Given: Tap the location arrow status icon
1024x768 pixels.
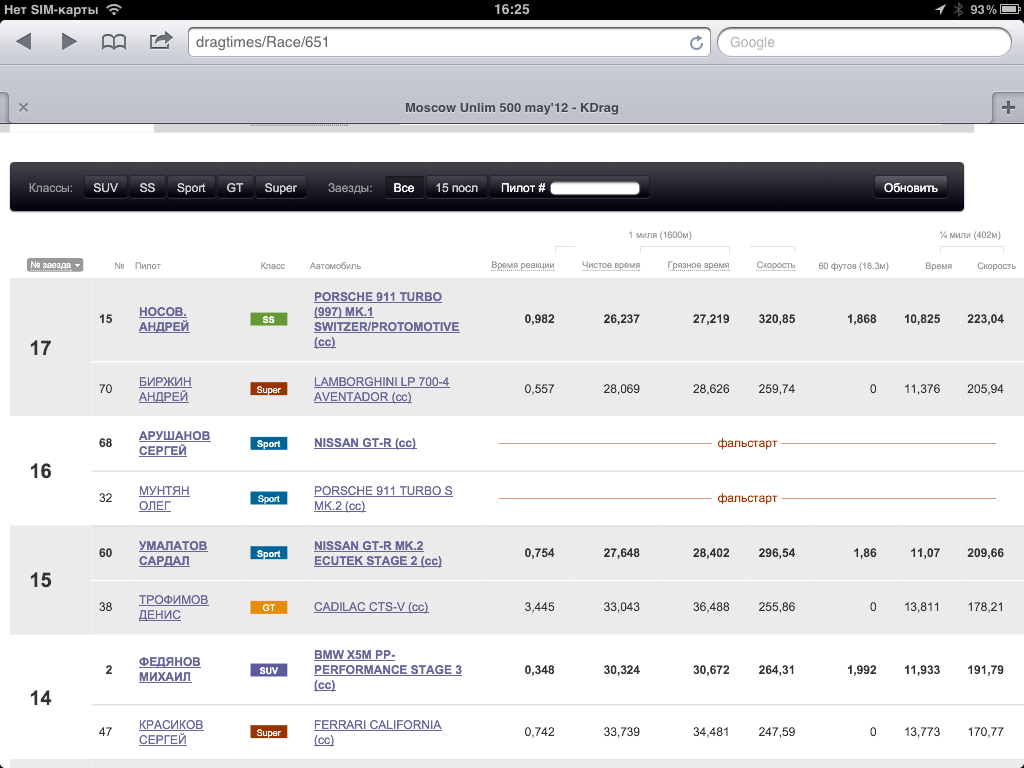Looking at the screenshot, I should click(940, 9).
